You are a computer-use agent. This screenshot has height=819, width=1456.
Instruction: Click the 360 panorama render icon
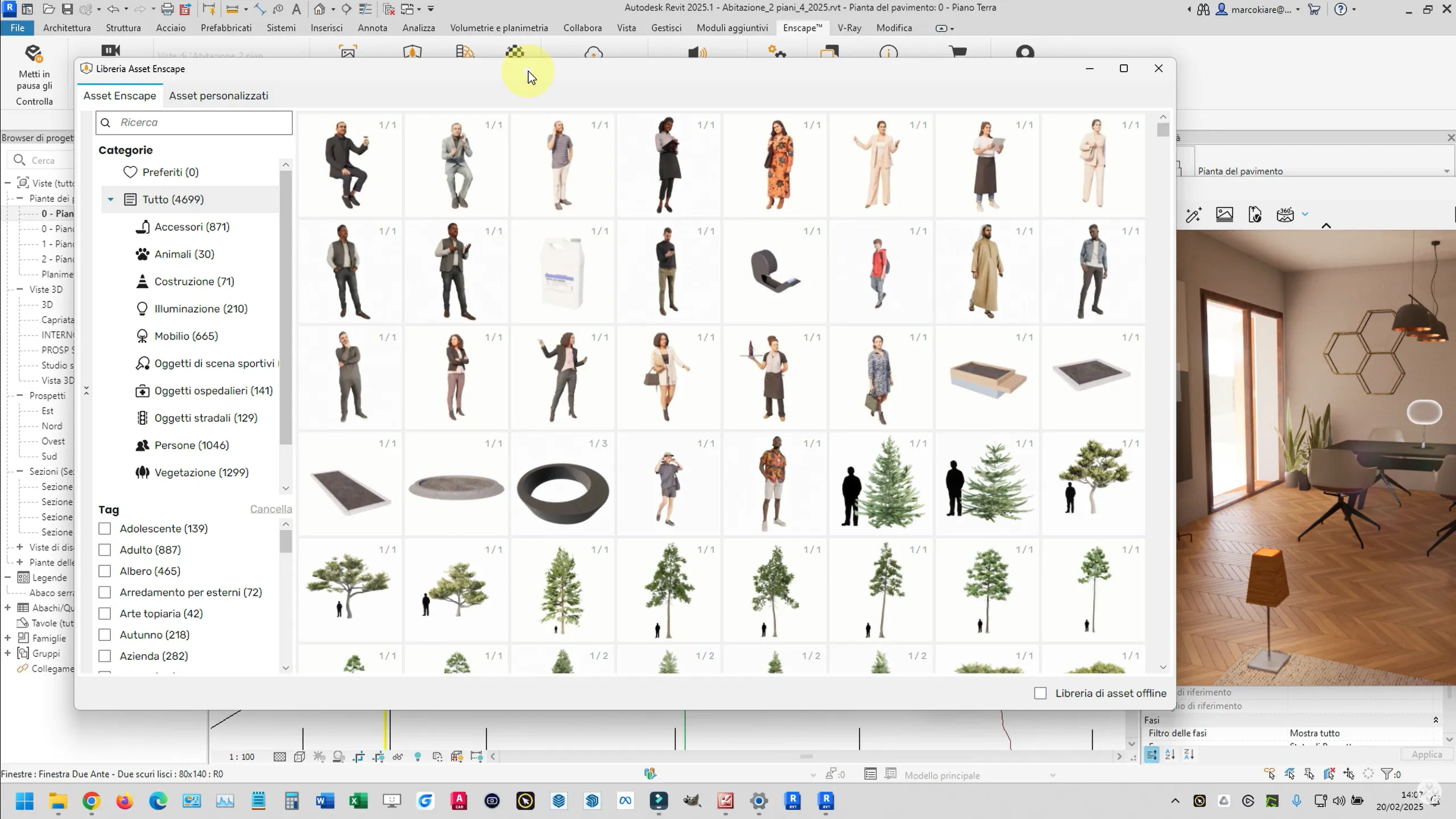click(x=1285, y=215)
